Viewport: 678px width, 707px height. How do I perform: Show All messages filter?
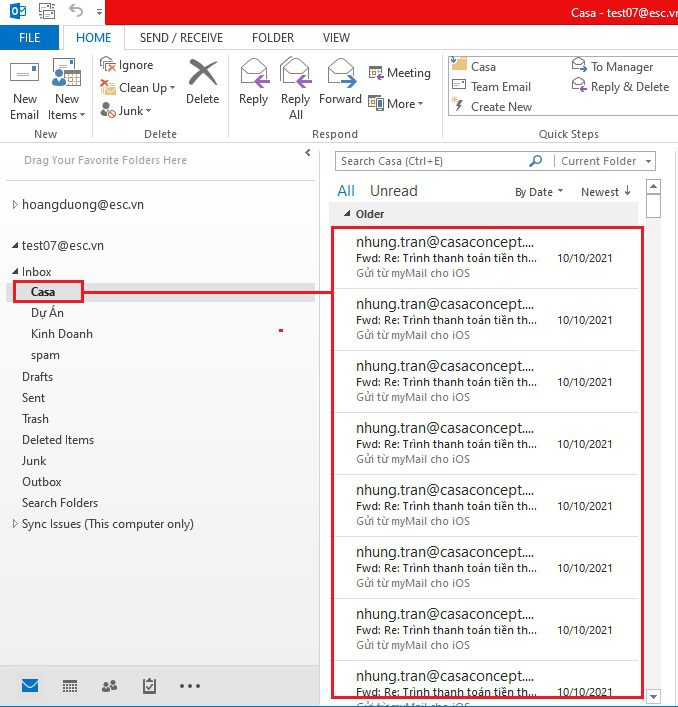(x=346, y=191)
